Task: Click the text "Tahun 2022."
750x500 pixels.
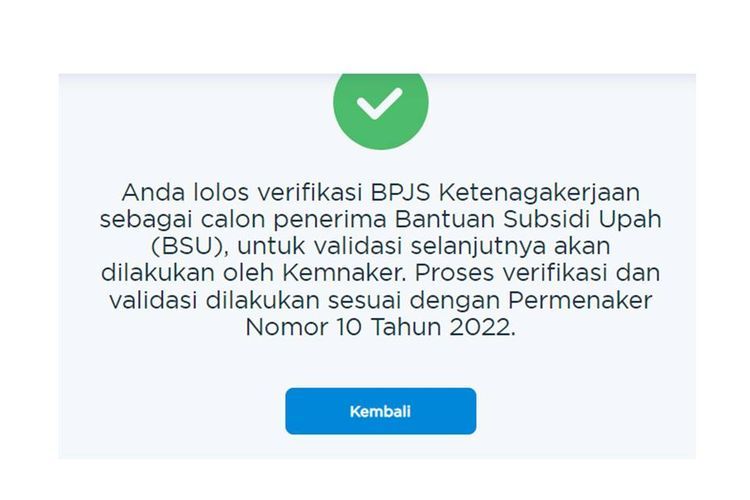Action: (x=443, y=328)
